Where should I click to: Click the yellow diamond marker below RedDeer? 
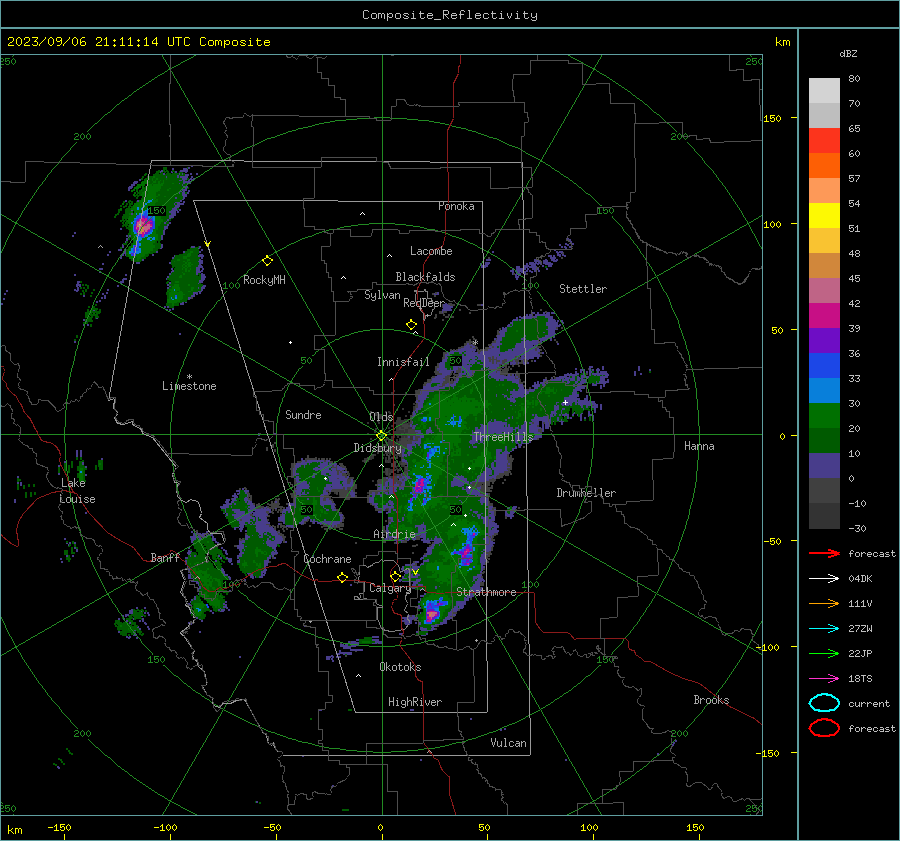[412, 325]
